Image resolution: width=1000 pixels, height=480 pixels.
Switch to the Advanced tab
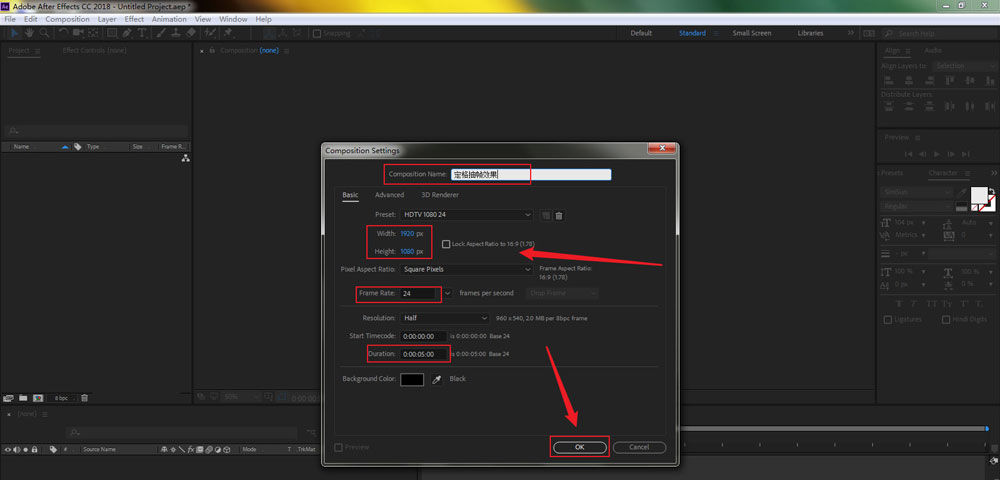coord(389,195)
